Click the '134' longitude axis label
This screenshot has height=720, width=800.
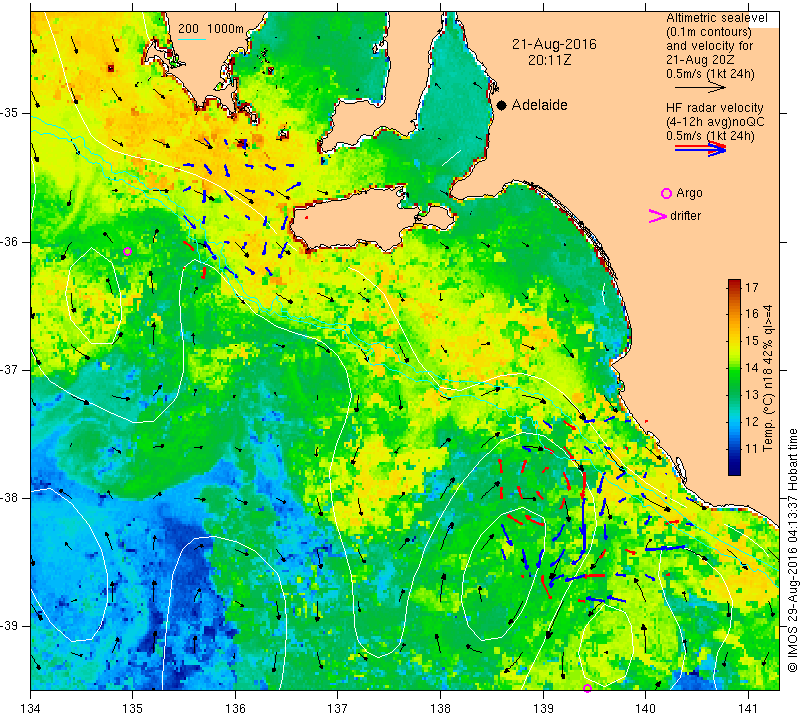(x=31, y=708)
